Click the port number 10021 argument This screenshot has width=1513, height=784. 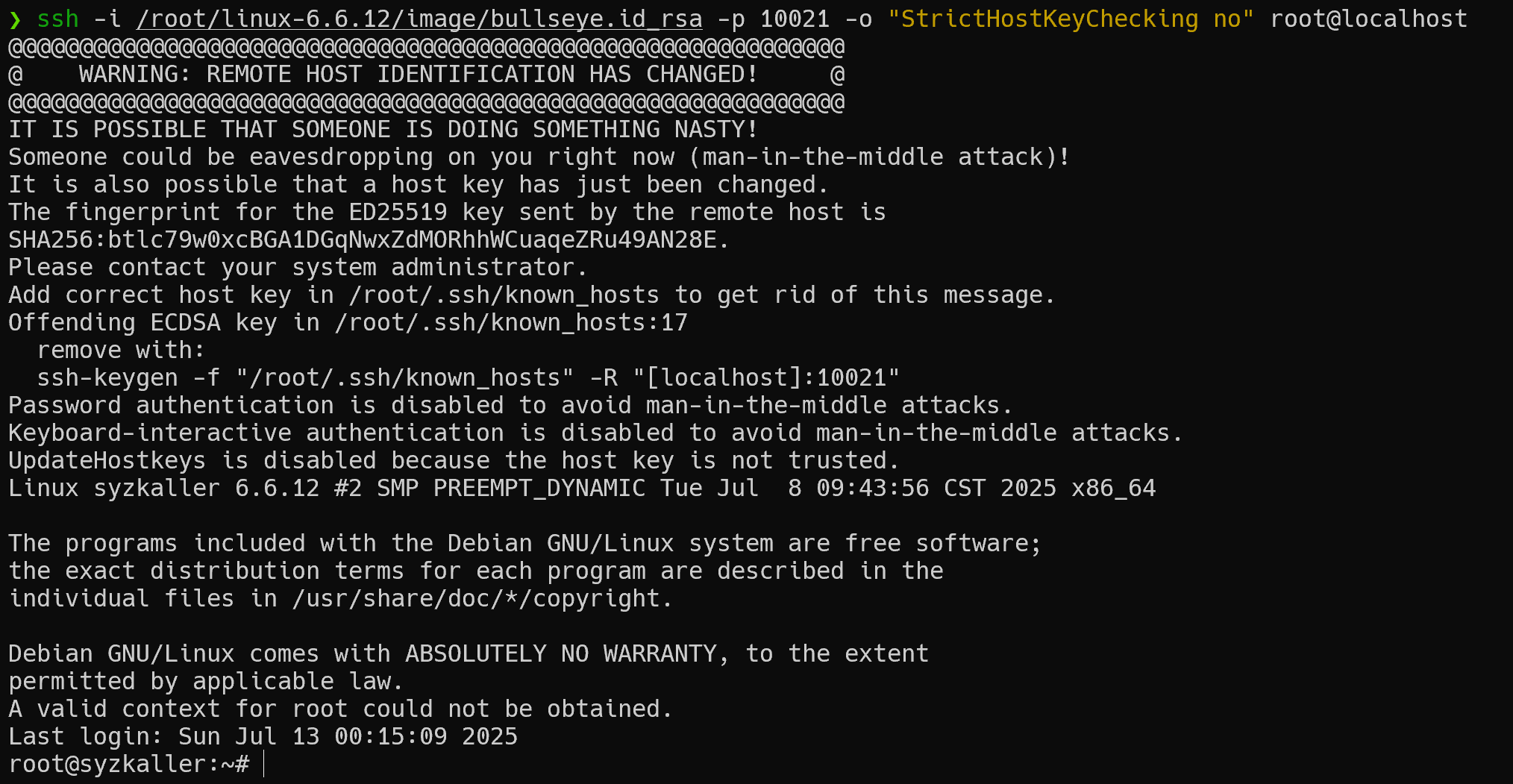[x=795, y=19]
